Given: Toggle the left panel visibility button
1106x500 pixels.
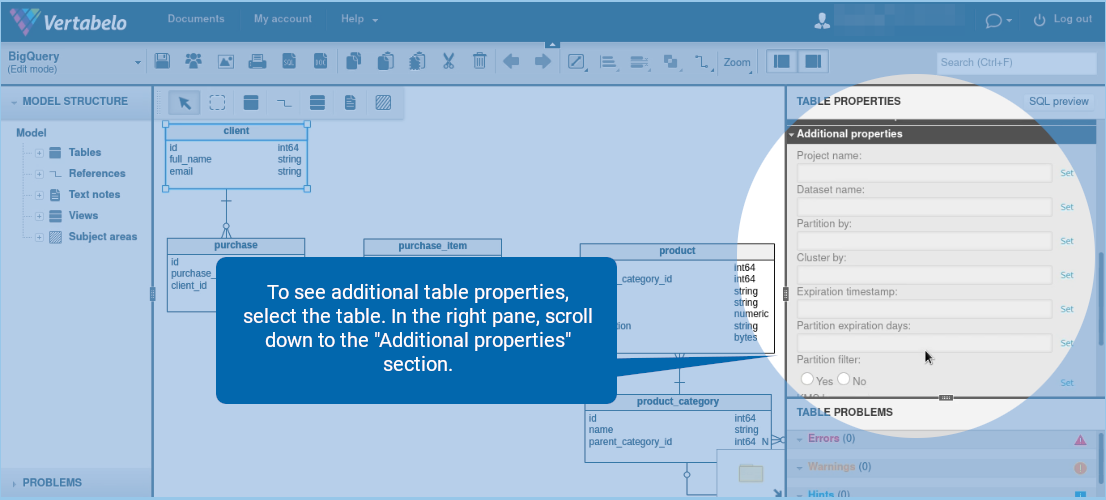Looking at the screenshot, I should (782, 61).
